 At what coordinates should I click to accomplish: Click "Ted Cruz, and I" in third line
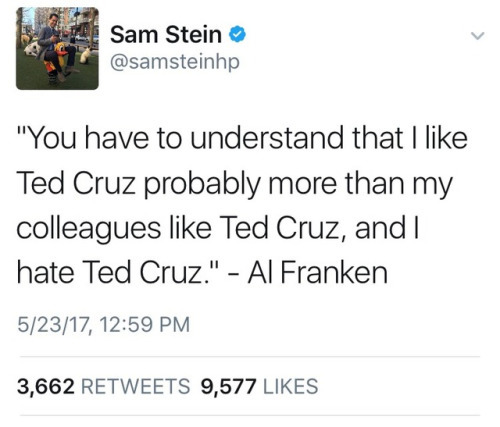click(x=318, y=229)
